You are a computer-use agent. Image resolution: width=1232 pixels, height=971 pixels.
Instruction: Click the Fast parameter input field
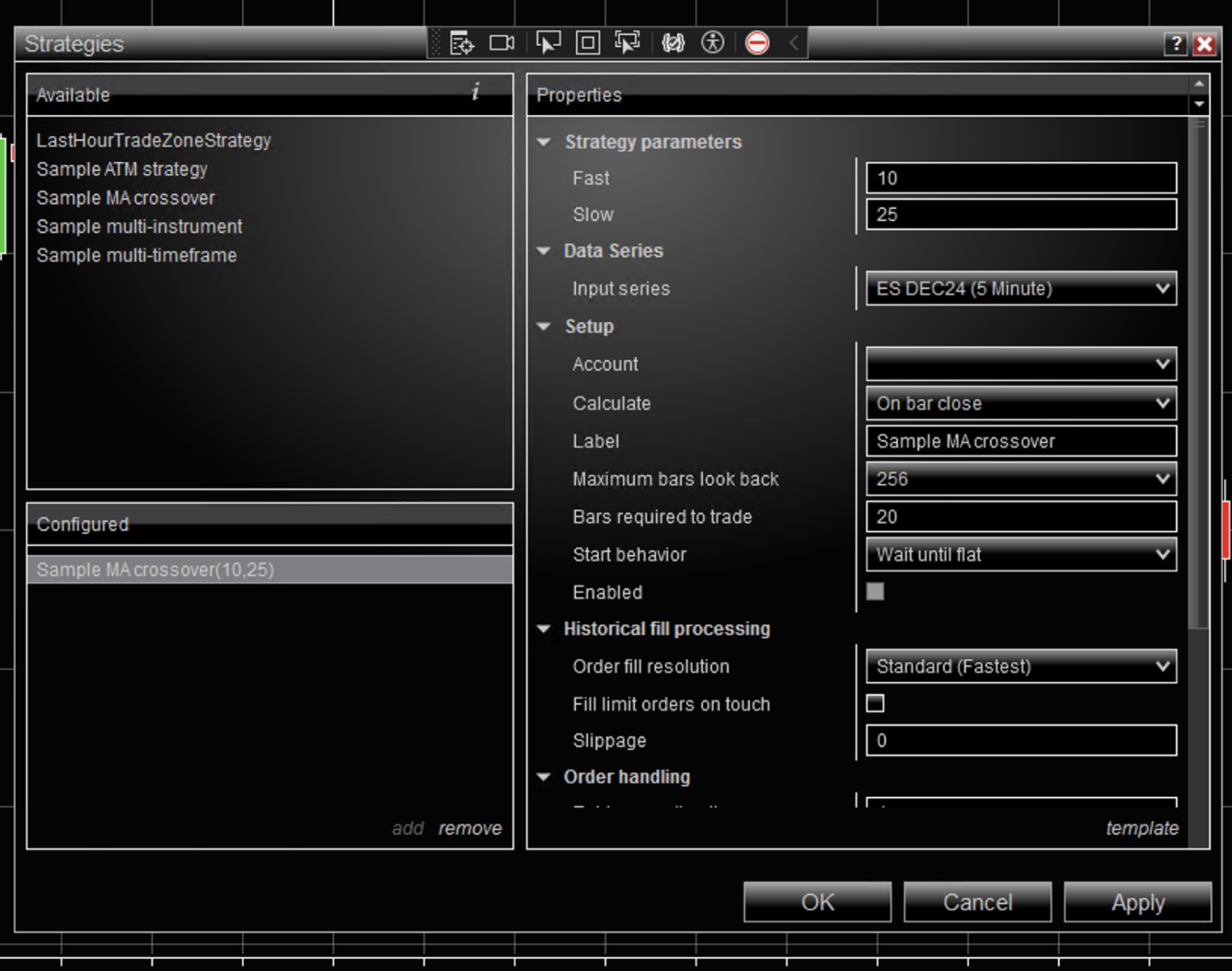(x=1021, y=178)
